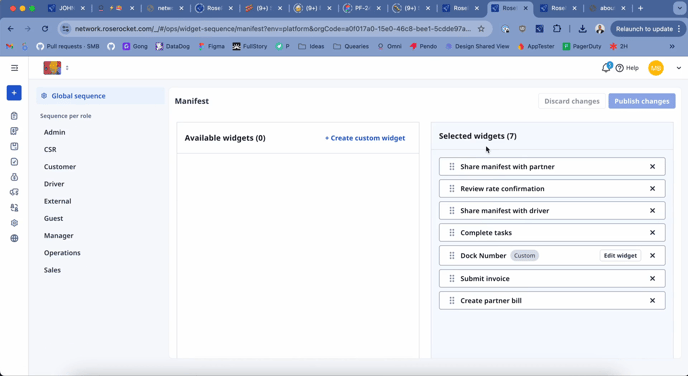688x376 pixels.
Task: Click Edit widget on the Dock Number row
Action: click(620, 256)
